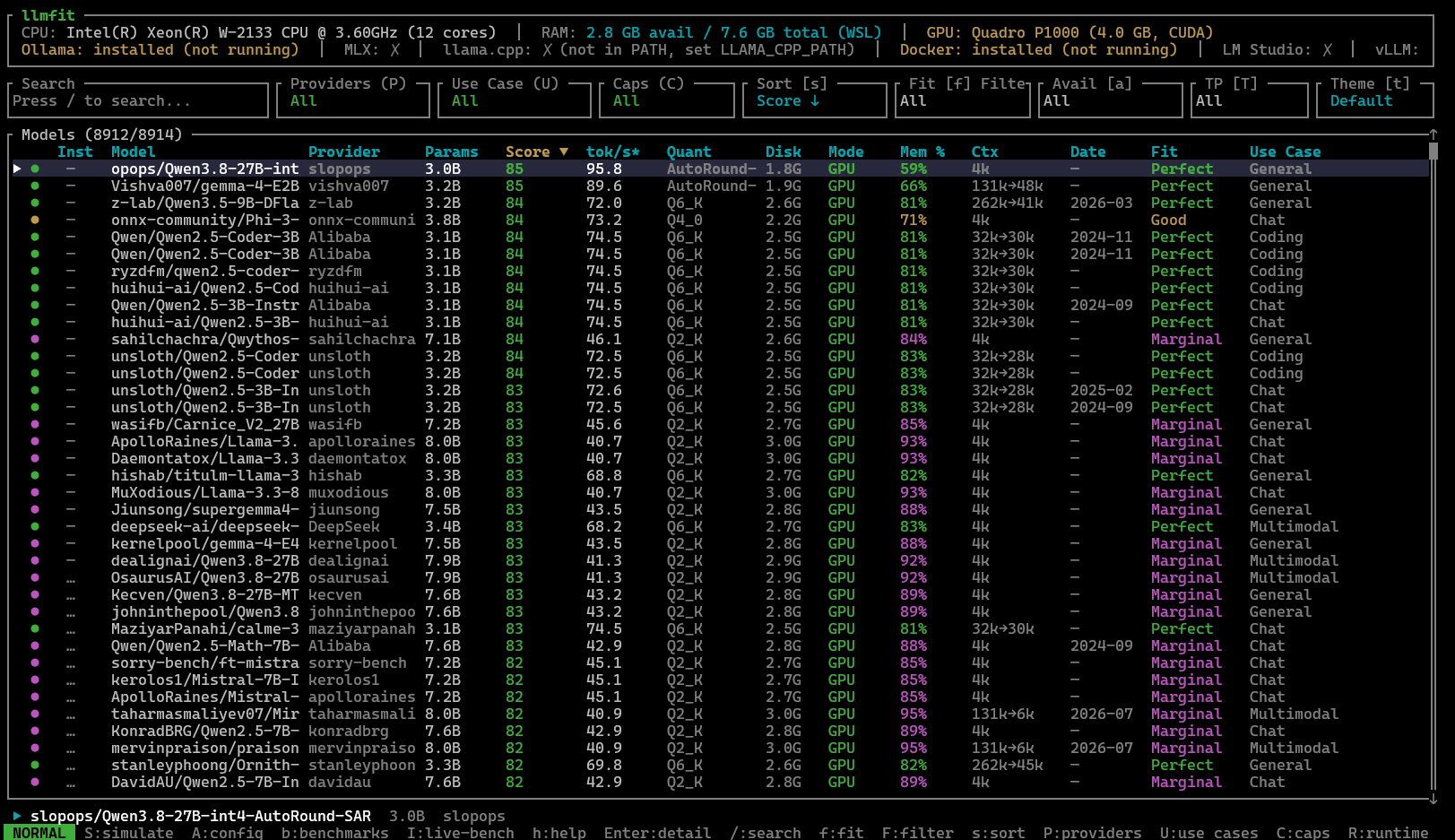Image resolution: width=1455 pixels, height=840 pixels.
Task: Click the h:help shortcut in footer
Action: pyautogui.click(x=559, y=832)
